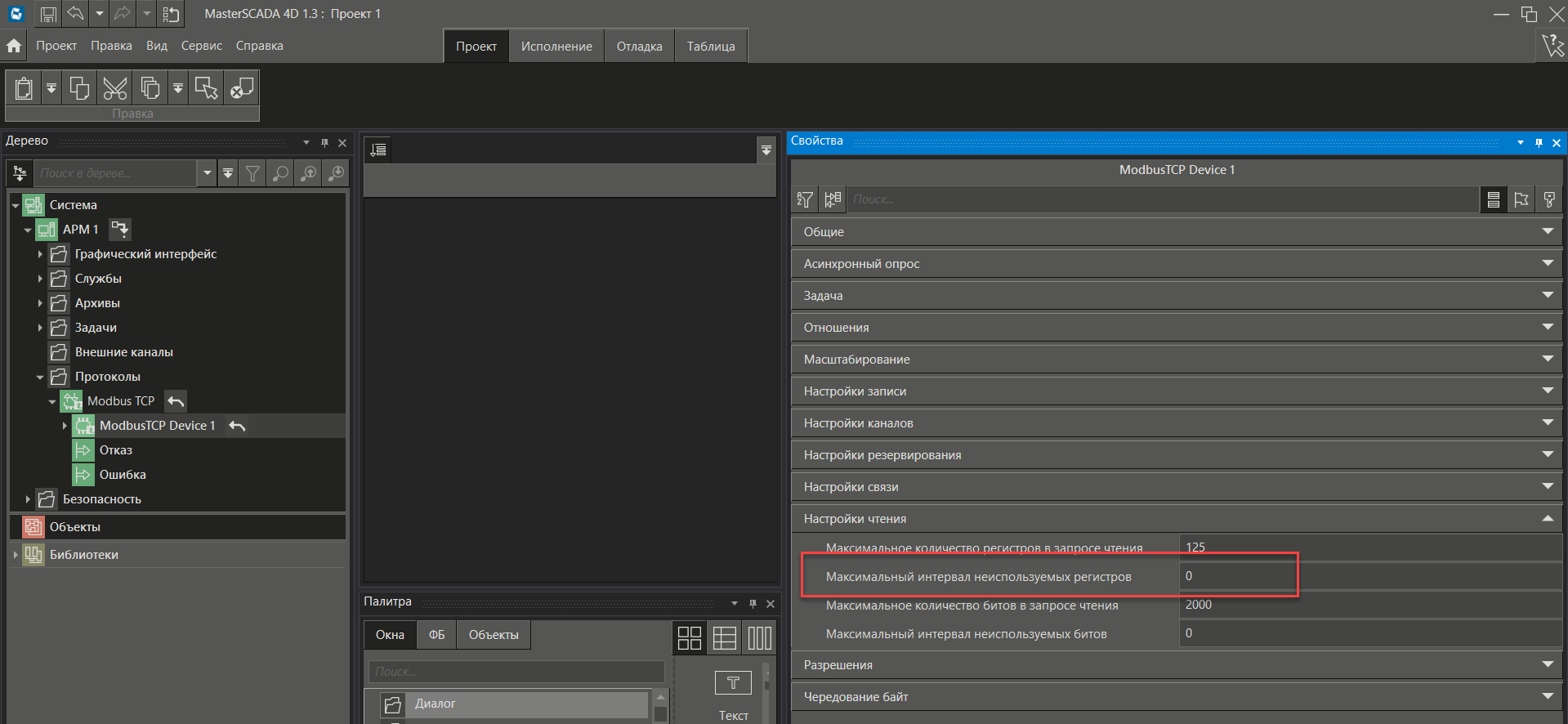Click the Home icon
This screenshot has width=1568, height=724.
pyautogui.click(x=14, y=46)
